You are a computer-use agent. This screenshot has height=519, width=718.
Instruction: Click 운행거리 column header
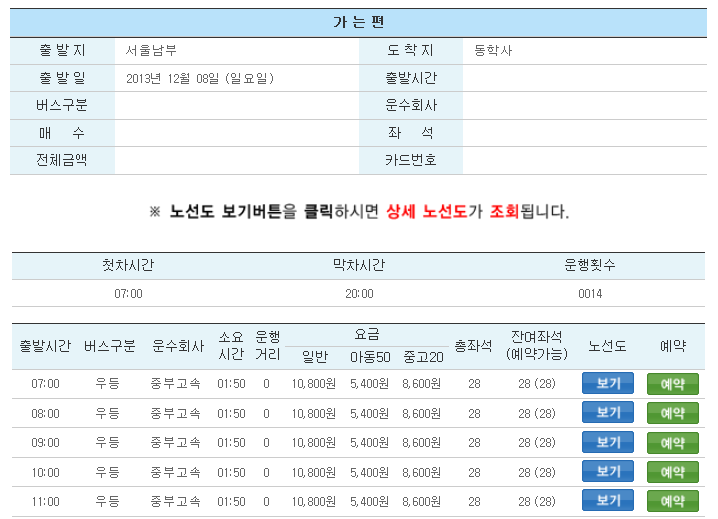(267, 345)
